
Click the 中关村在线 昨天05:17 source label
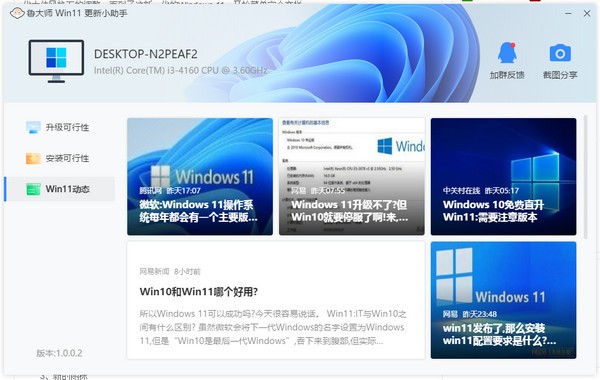(481, 191)
